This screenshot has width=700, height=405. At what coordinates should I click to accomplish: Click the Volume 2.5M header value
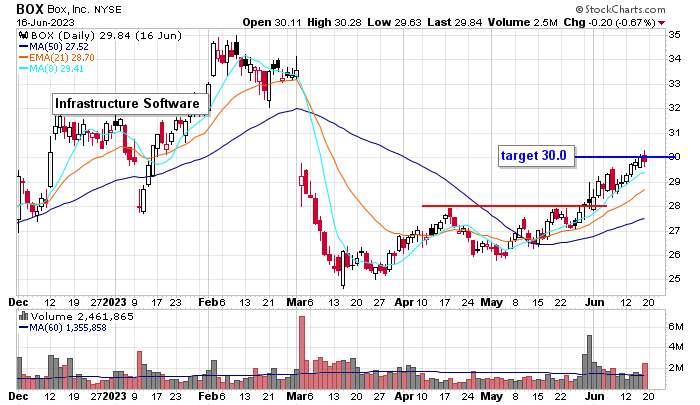tap(523, 22)
